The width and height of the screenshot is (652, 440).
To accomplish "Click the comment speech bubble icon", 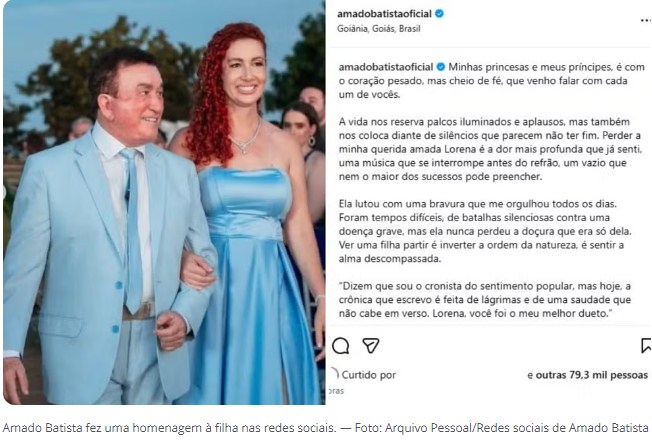I will 341,346.
